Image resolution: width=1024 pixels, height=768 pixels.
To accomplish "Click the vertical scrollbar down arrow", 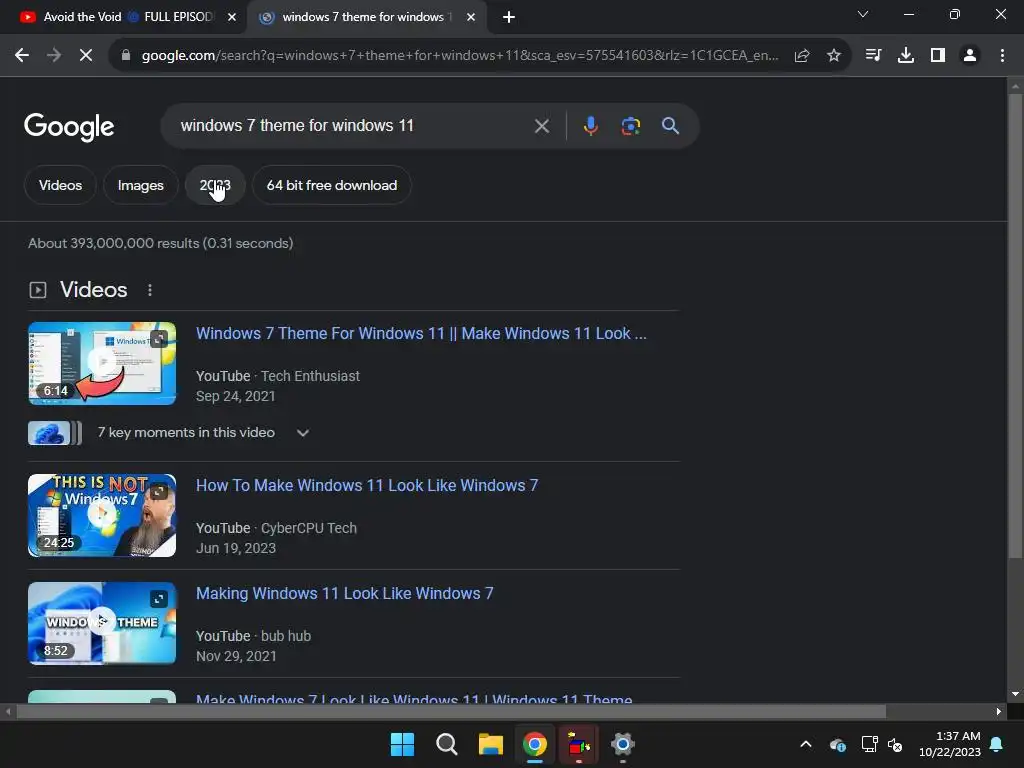I will tap(1015, 694).
